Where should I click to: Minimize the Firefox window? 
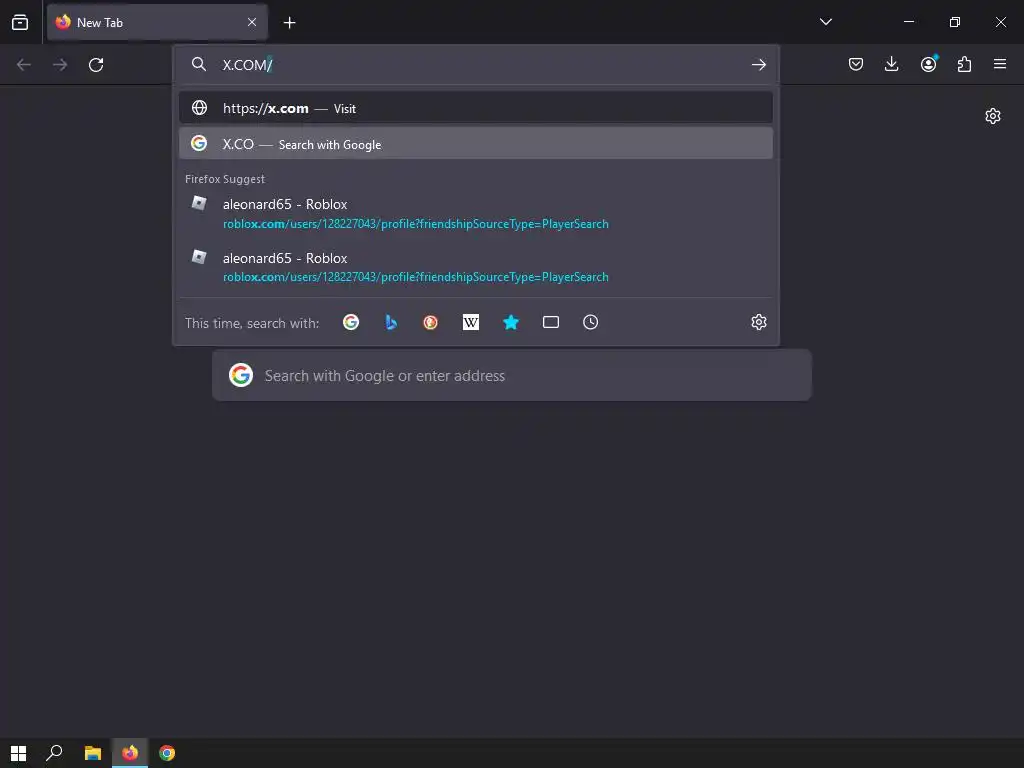tap(908, 22)
